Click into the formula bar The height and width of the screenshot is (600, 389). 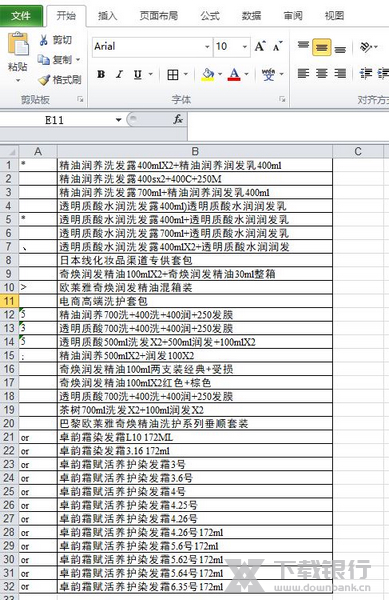click(x=288, y=126)
